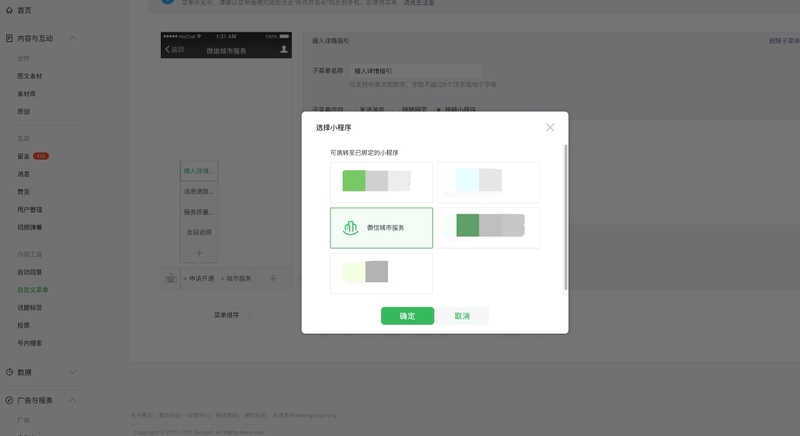Select the 类目说明 submenu in phone preview
800x436 pixels.
point(199,232)
